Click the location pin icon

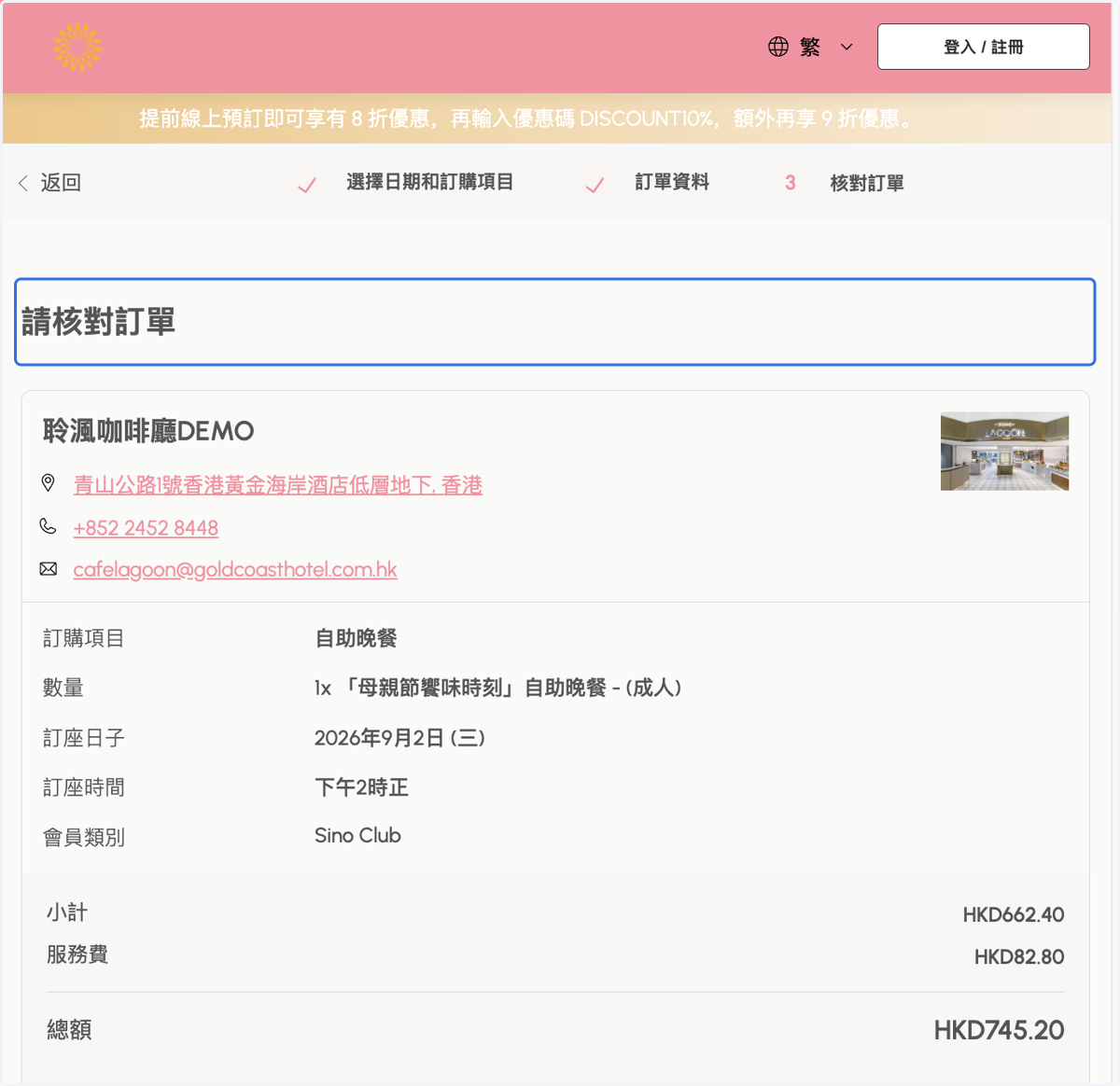pyautogui.click(x=49, y=482)
